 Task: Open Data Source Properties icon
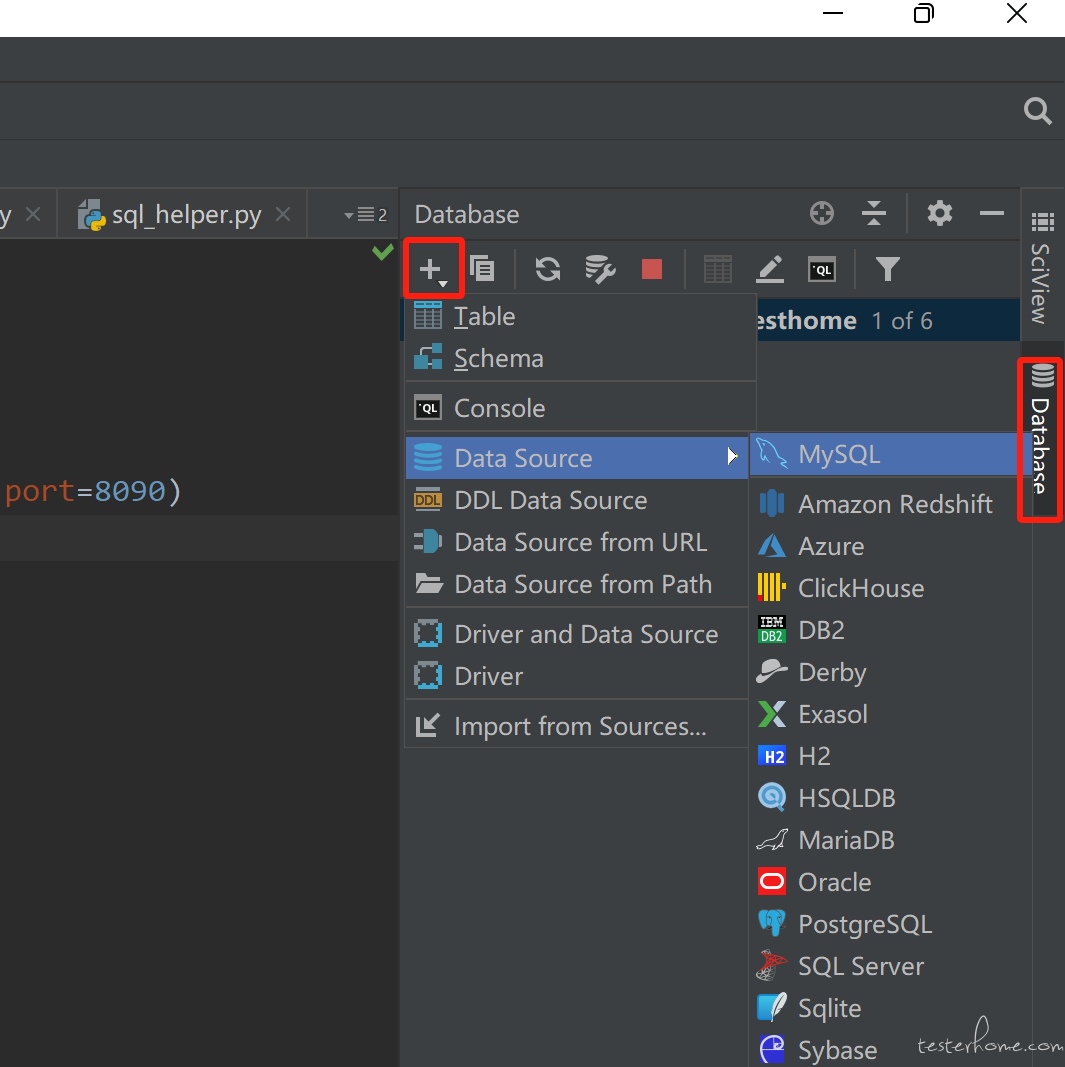pyautogui.click(x=600, y=269)
